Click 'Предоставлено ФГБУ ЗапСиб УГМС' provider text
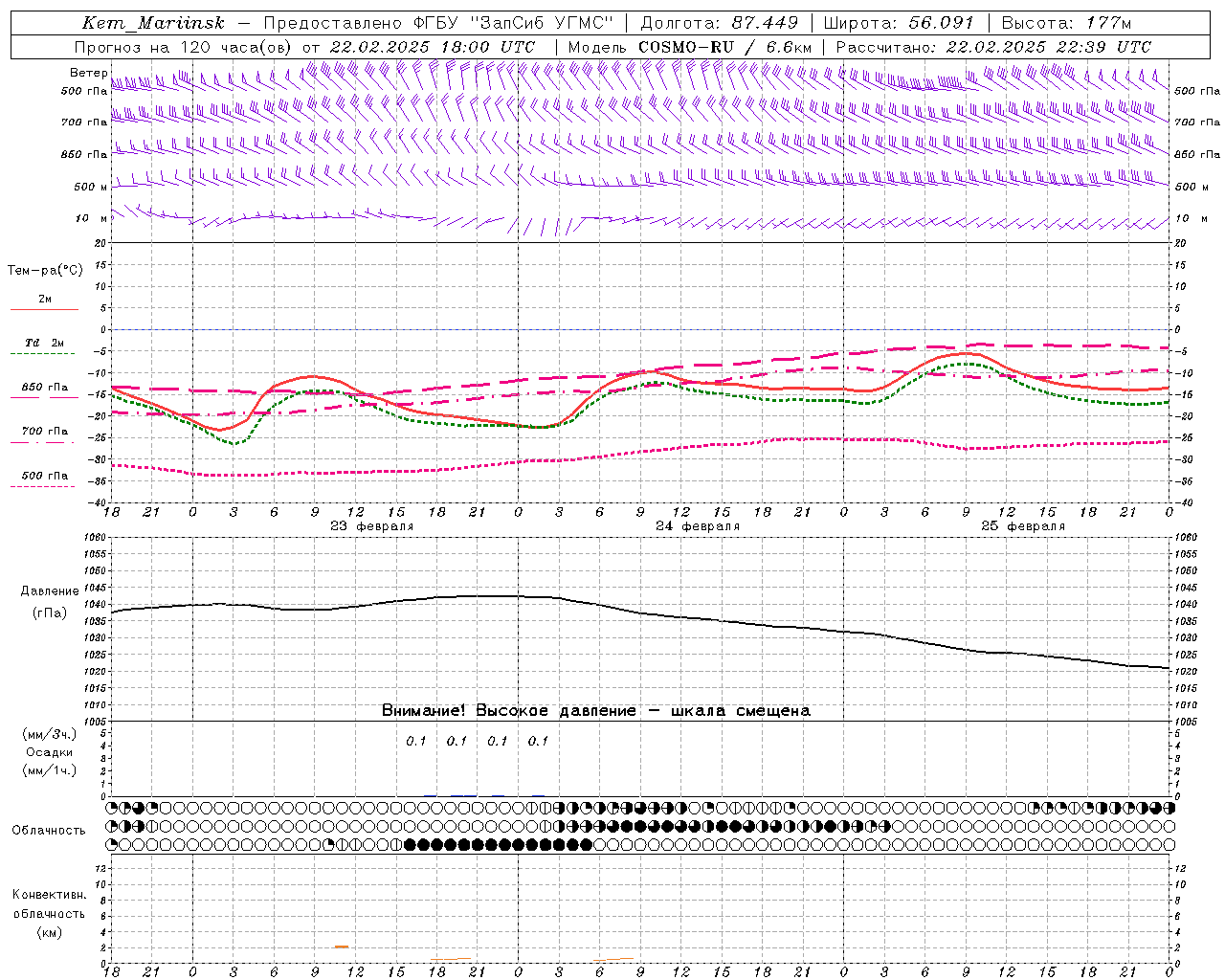Viewport: 1225px width, 980px height. pyautogui.click(x=438, y=23)
